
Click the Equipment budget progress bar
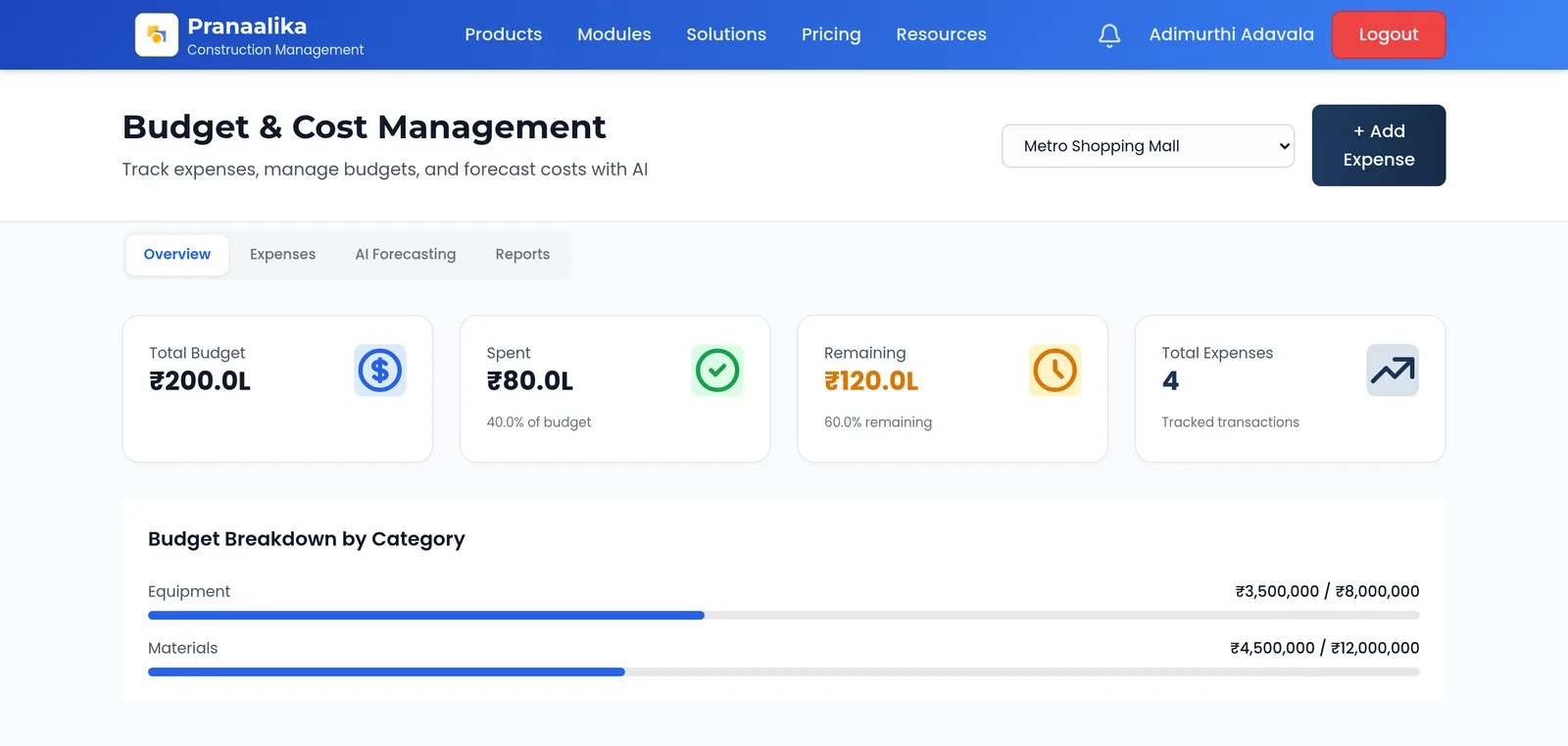tap(783, 616)
